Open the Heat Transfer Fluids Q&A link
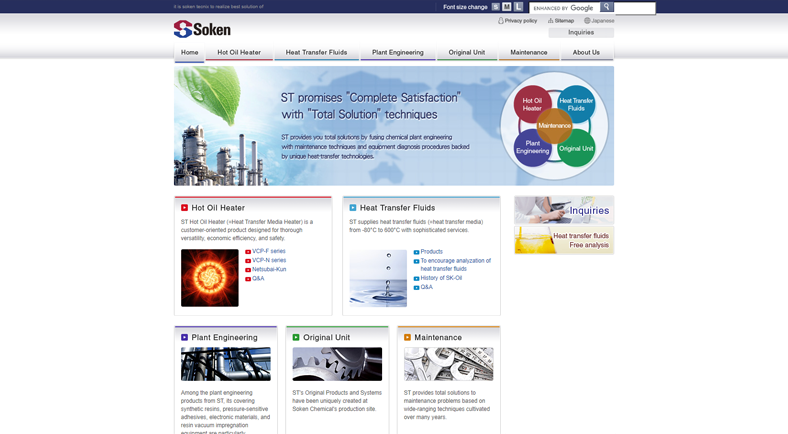Image resolution: width=788 pixels, height=434 pixels. (427, 287)
